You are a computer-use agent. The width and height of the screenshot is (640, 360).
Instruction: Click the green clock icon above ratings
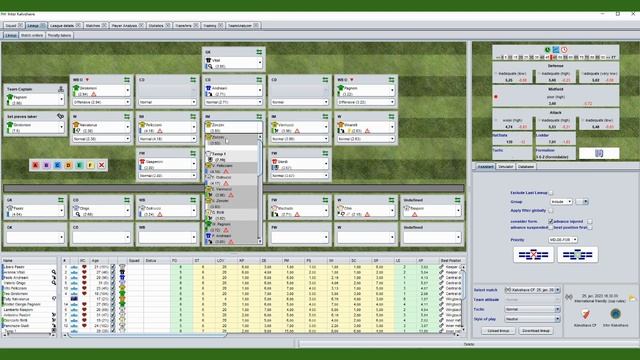click(x=547, y=50)
